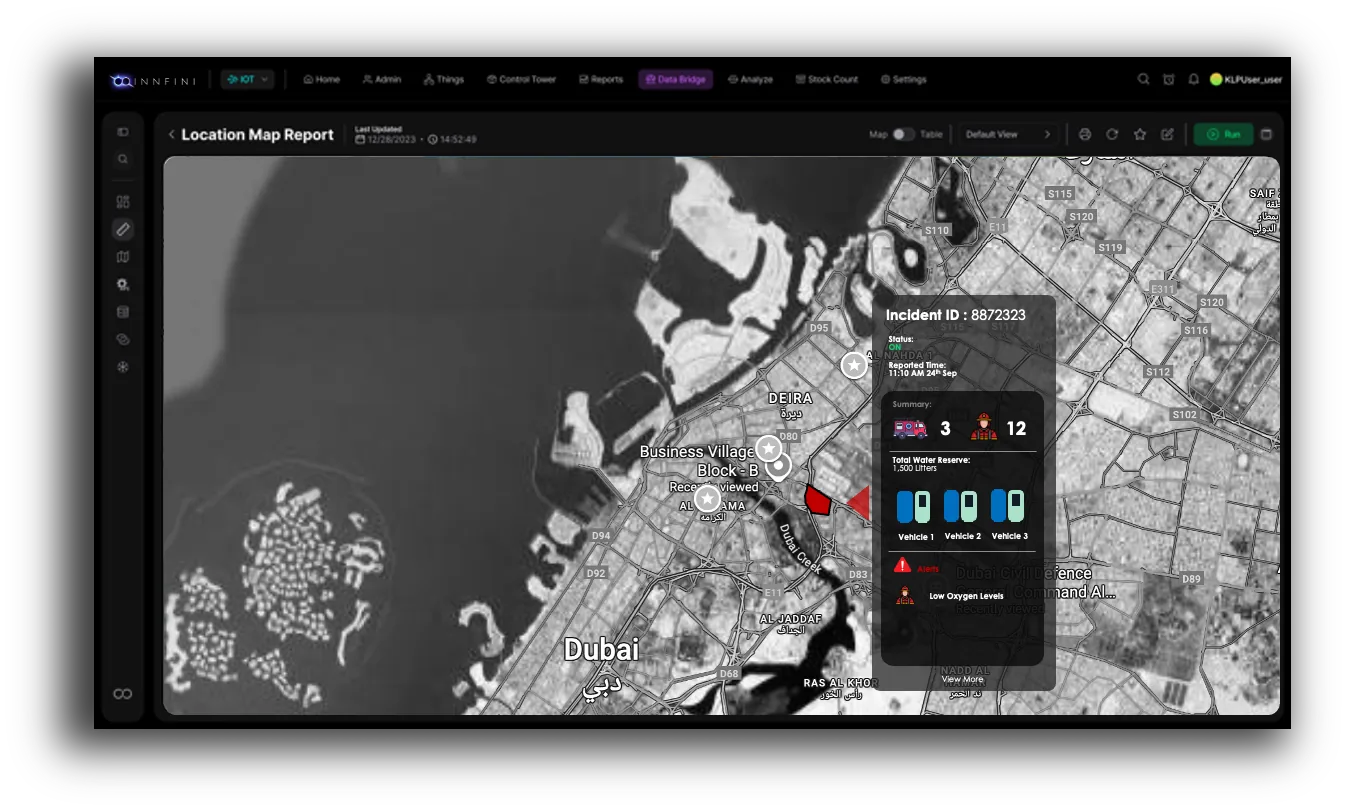Open the Home menu

[322, 79]
